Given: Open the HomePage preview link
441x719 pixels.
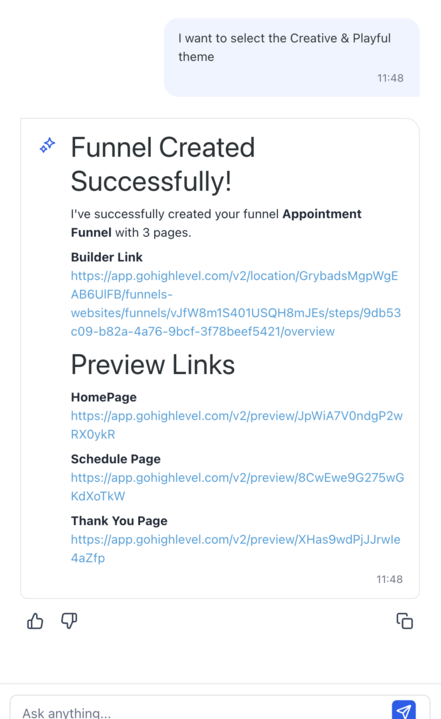Looking at the screenshot, I should [237, 425].
